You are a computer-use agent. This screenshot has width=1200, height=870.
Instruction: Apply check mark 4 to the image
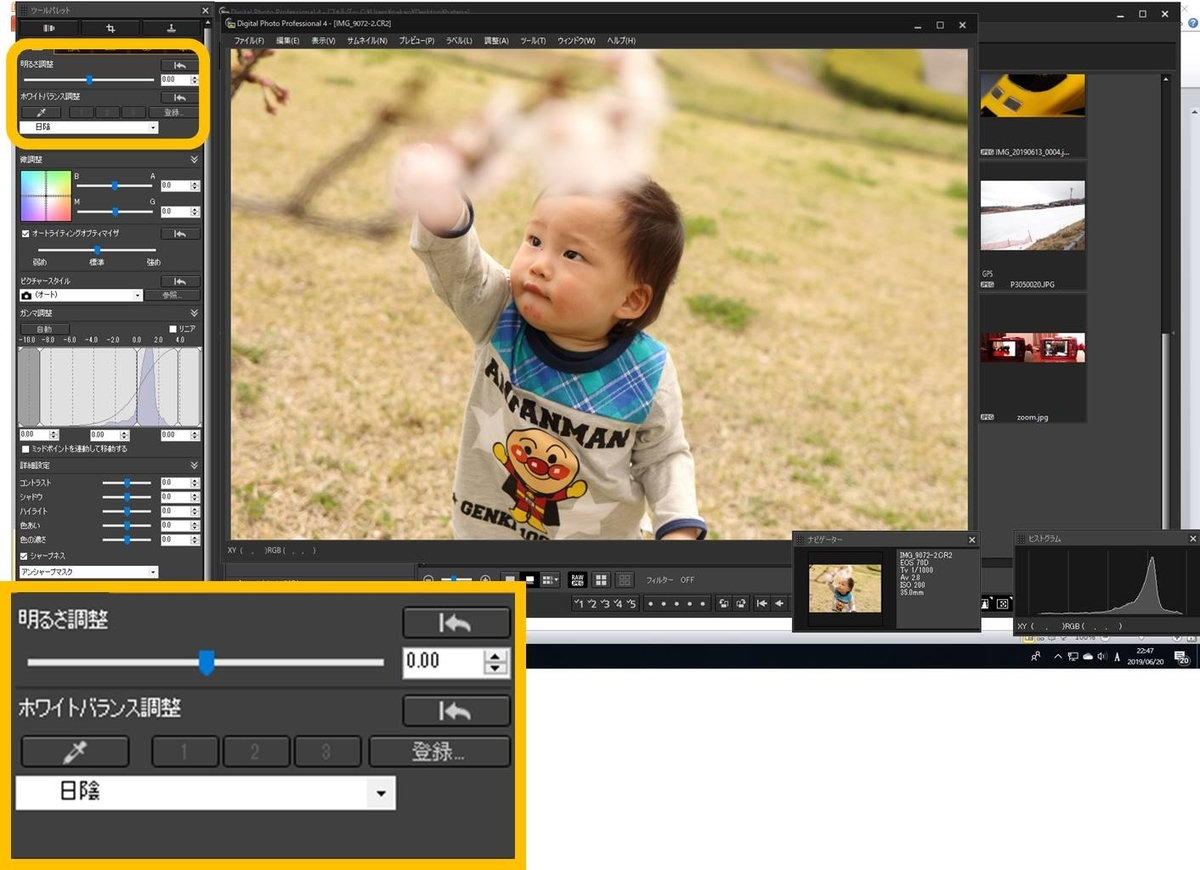[618, 603]
